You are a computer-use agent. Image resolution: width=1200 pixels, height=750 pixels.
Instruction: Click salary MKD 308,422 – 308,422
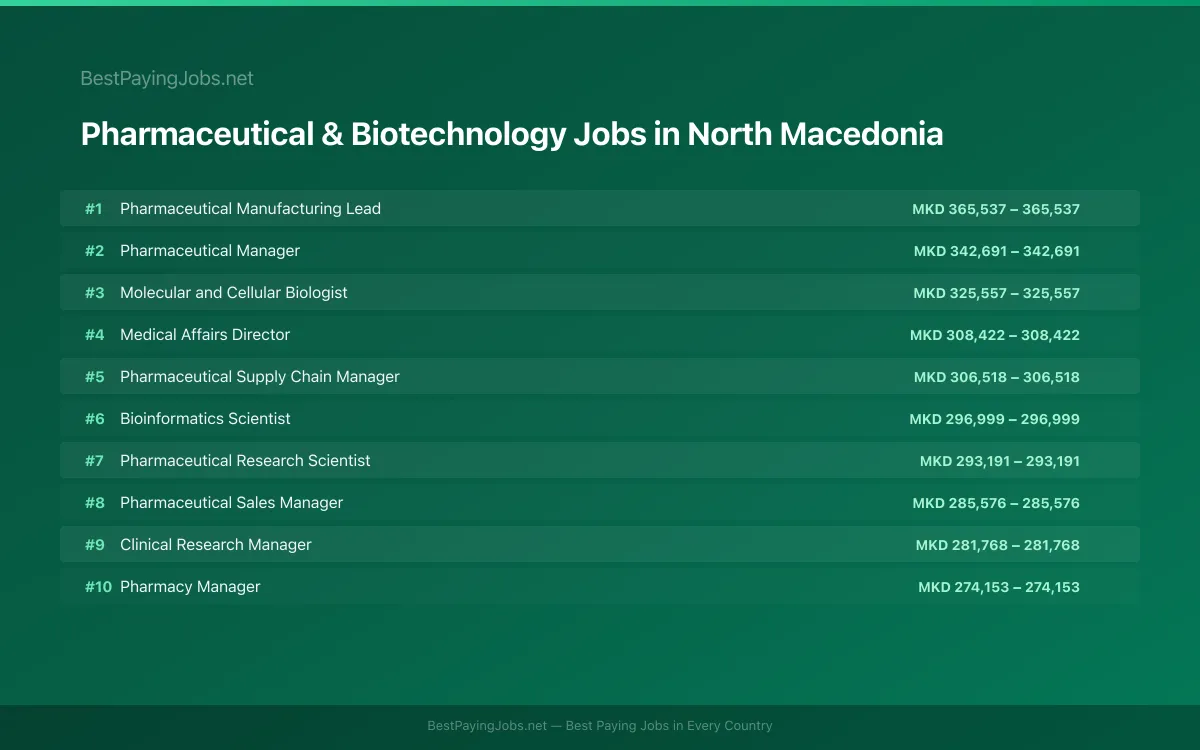click(x=995, y=335)
